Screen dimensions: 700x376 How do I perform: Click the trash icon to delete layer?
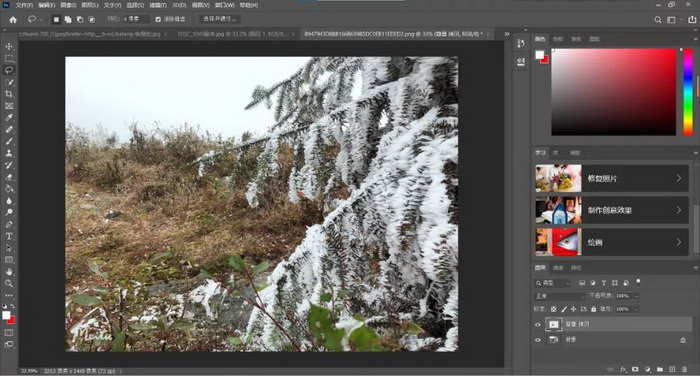(684, 369)
